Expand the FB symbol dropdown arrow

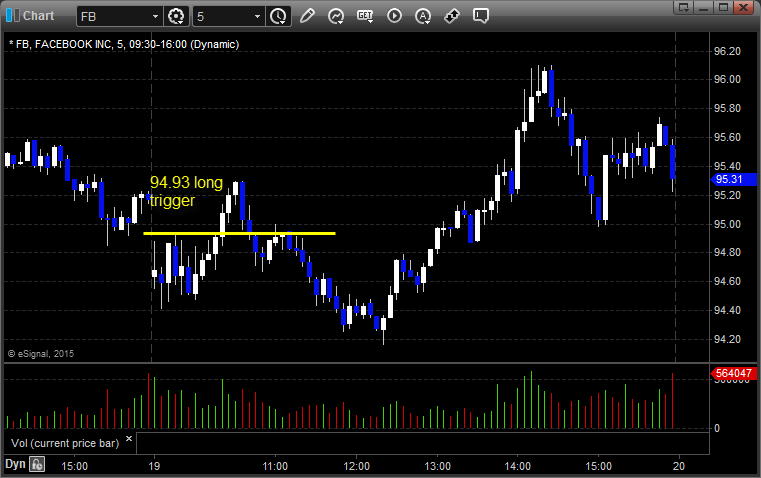point(155,16)
